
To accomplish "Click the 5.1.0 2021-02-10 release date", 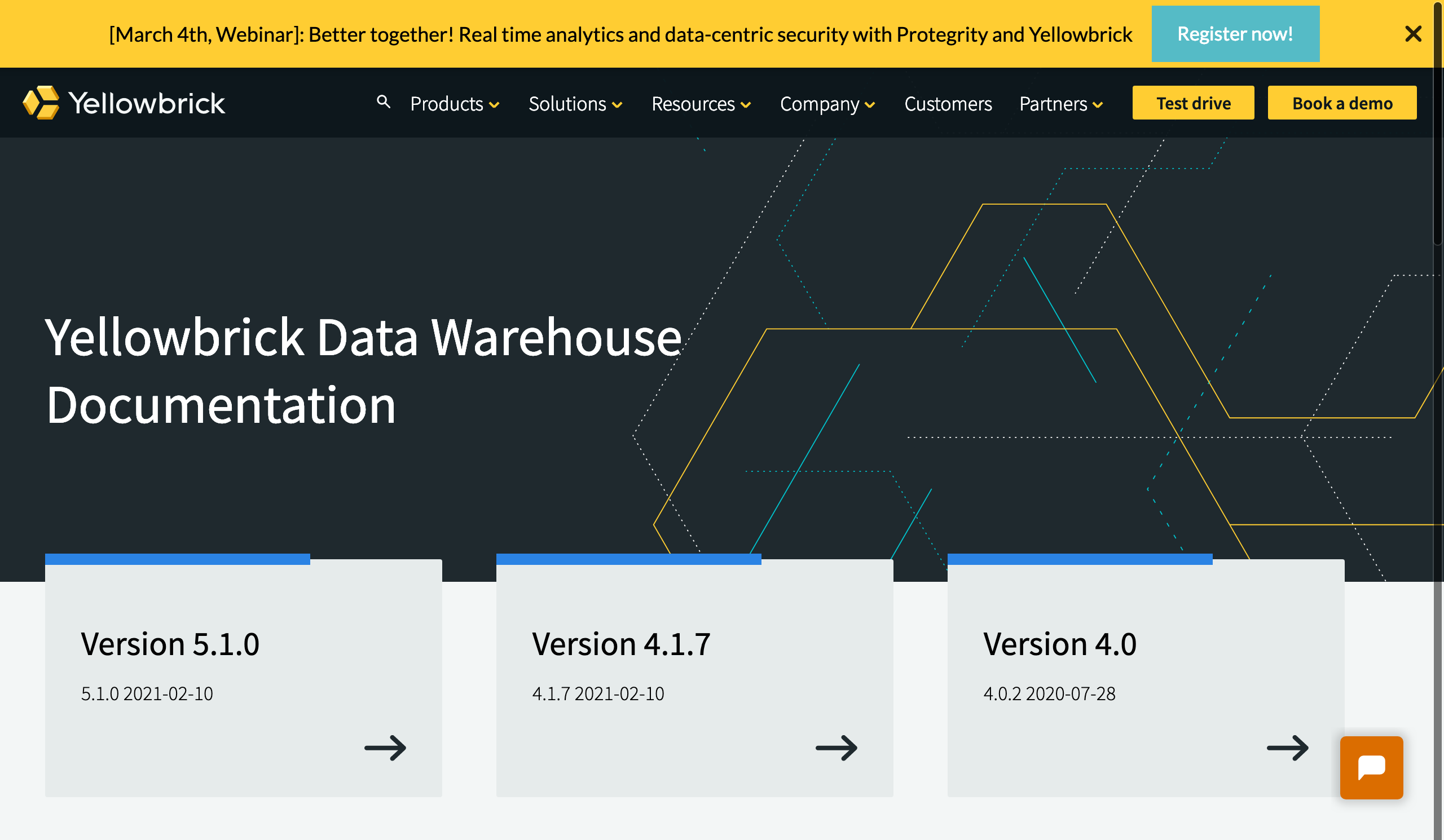I will pyautogui.click(x=147, y=693).
